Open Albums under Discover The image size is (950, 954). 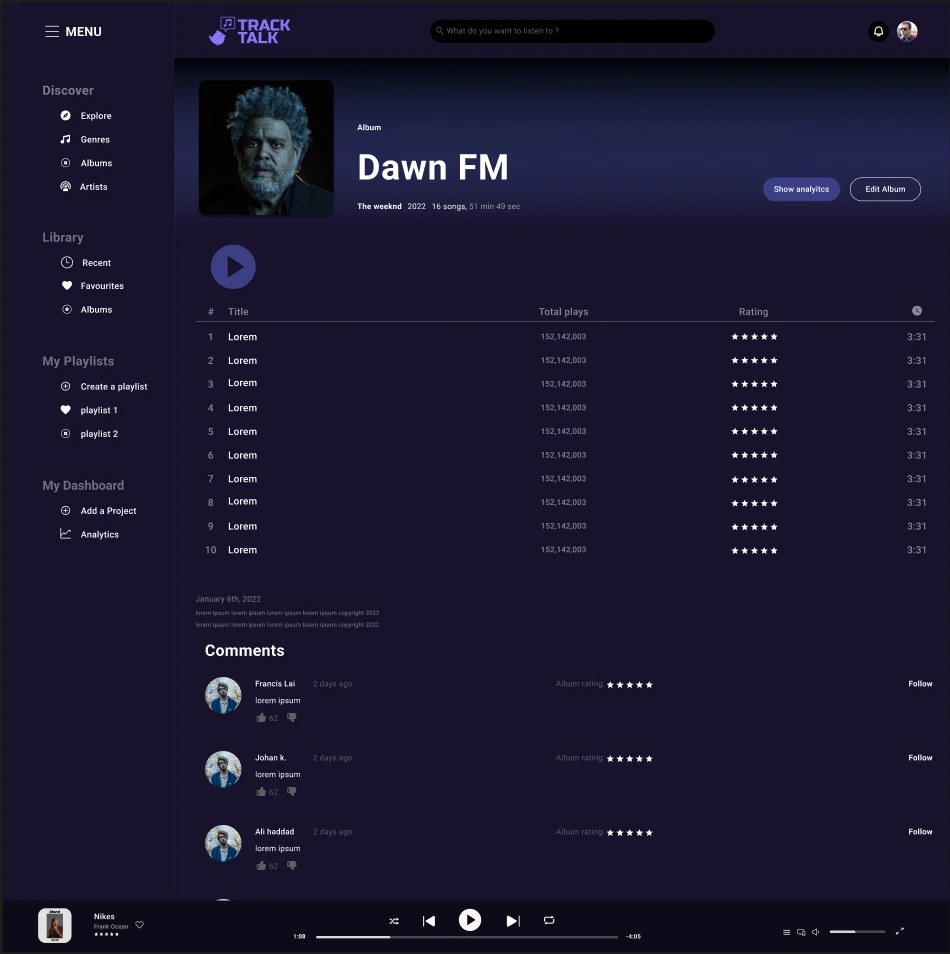(x=96, y=163)
